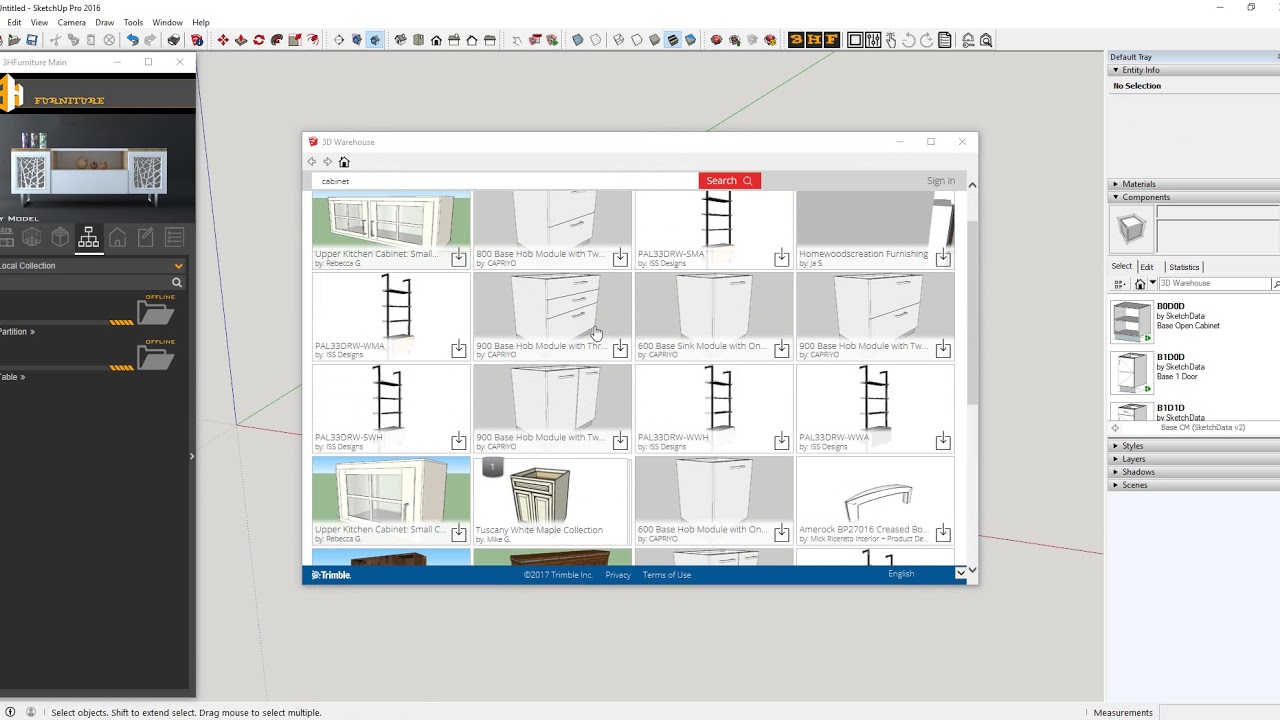Go back in 3D Warehouse navigation
The height and width of the screenshot is (720, 1280).
tap(312, 162)
